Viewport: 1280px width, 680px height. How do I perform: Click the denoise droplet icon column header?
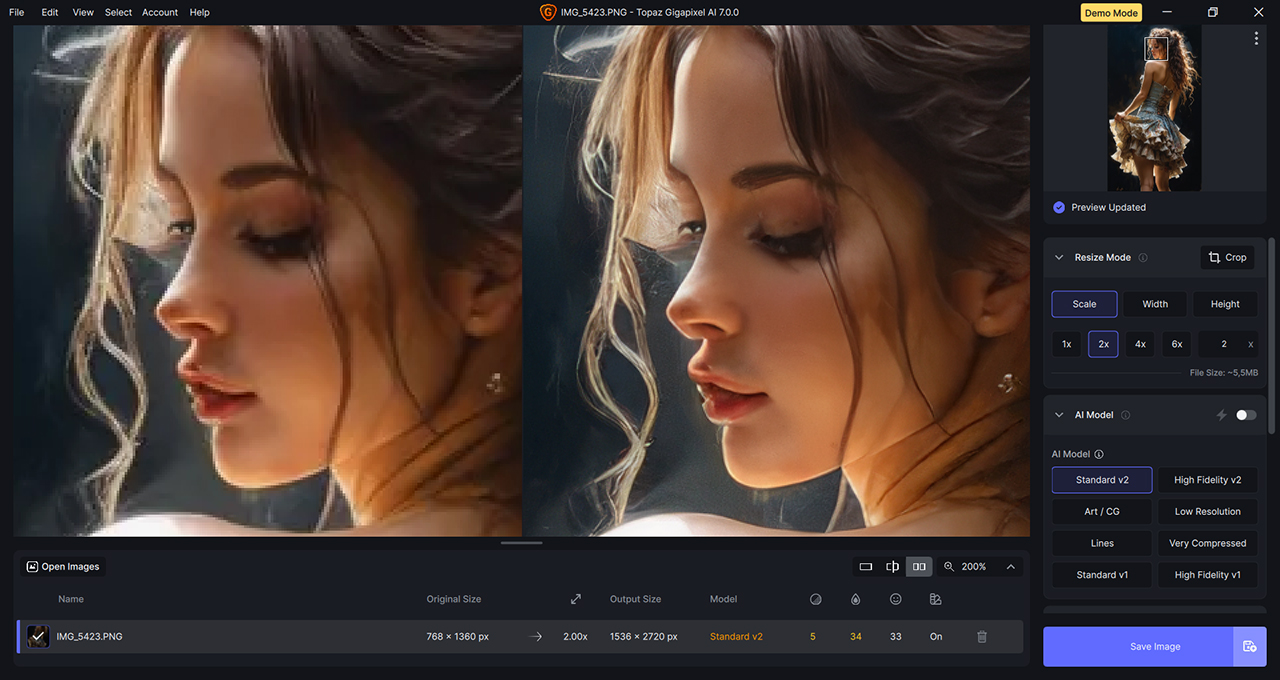(x=855, y=598)
